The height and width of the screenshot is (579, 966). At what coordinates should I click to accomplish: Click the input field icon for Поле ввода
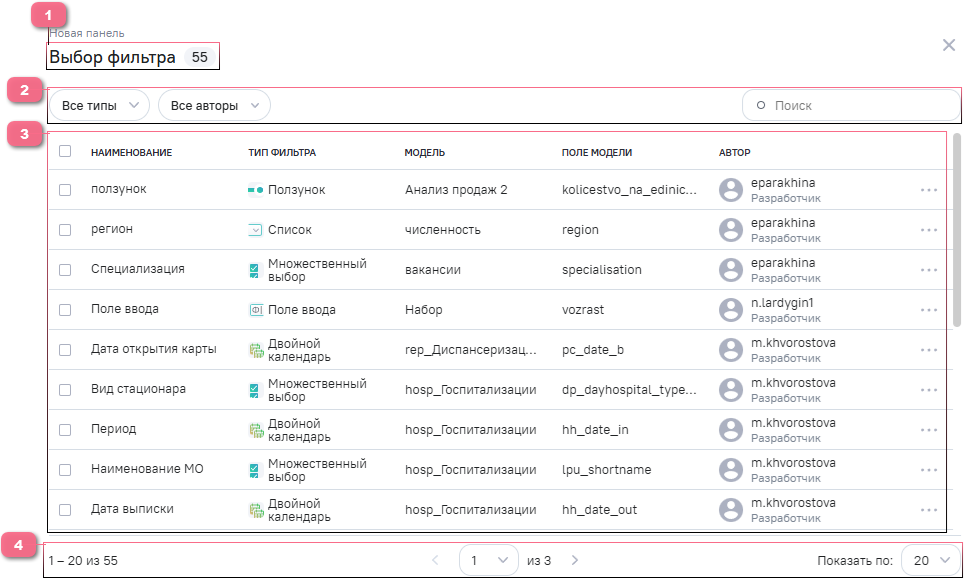pyautogui.click(x=255, y=310)
